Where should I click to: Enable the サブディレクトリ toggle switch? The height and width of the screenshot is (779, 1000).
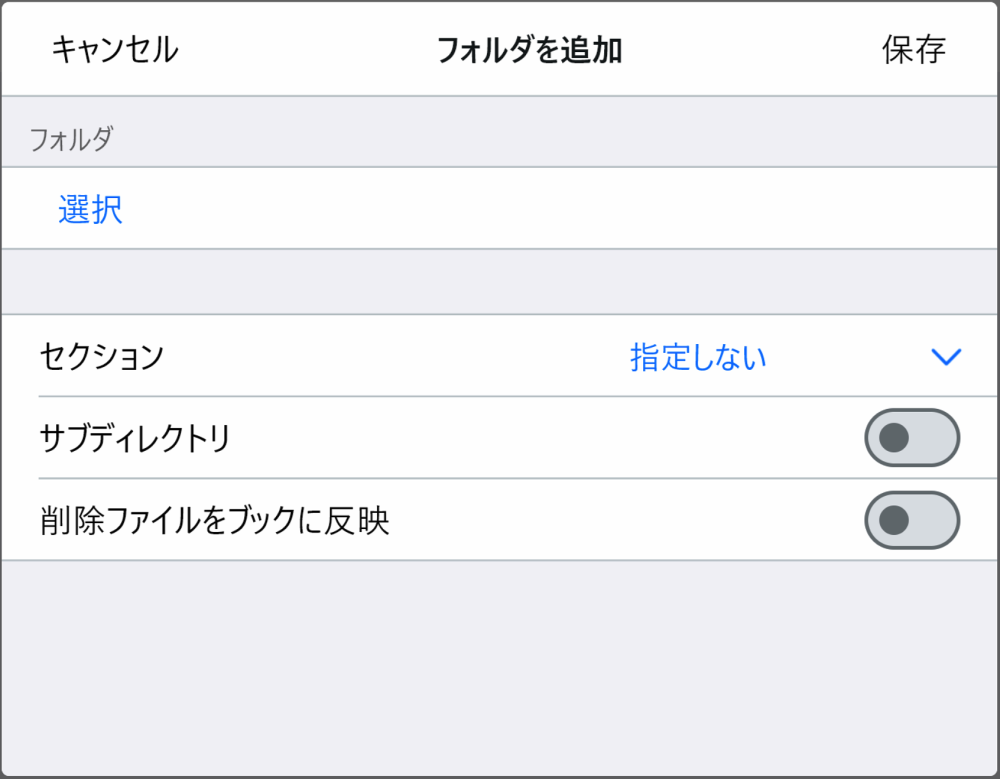click(x=911, y=438)
